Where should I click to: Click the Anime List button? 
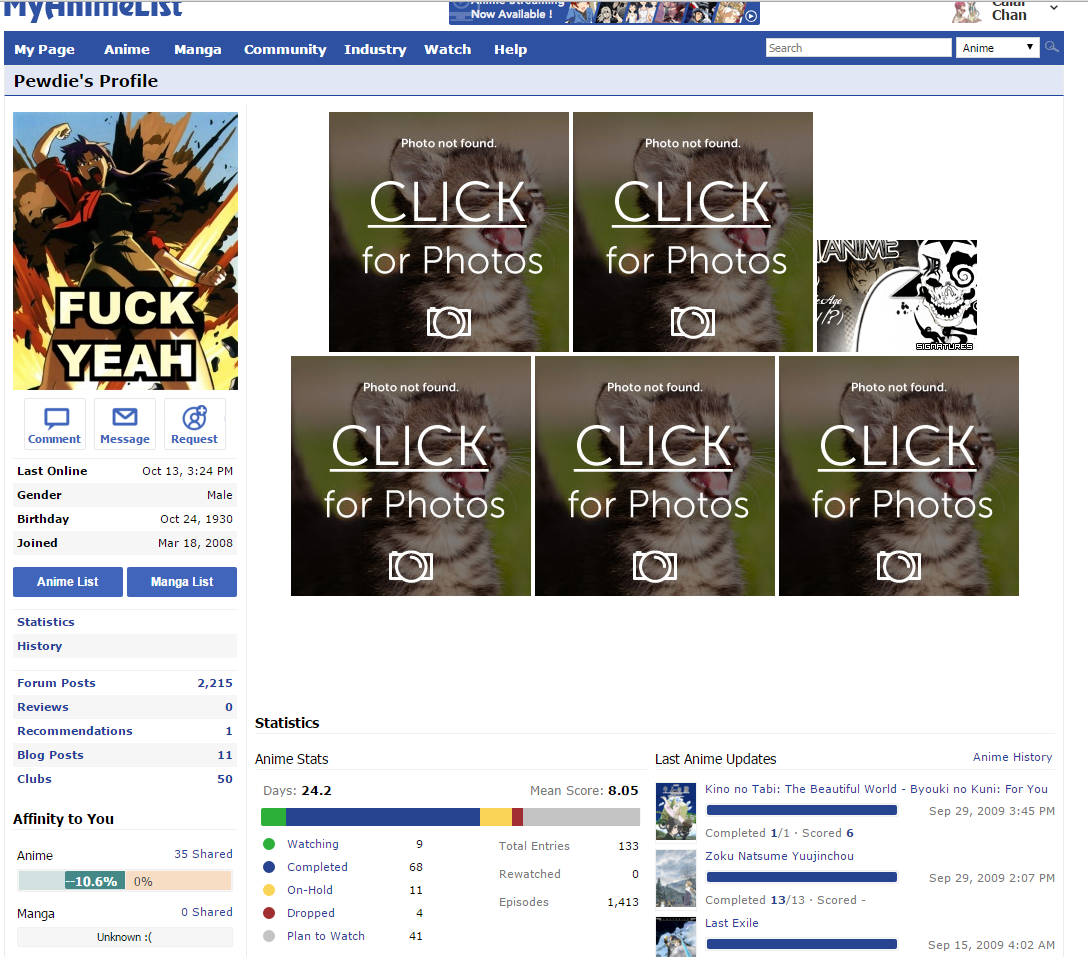[68, 582]
